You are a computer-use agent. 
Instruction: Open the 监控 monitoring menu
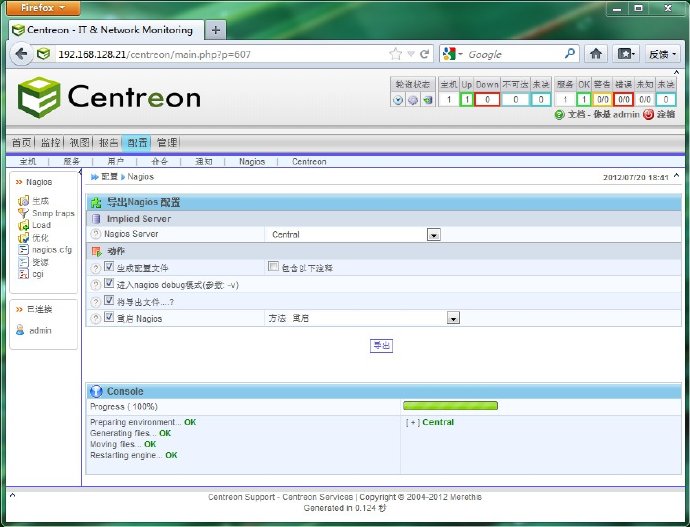[x=50, y=143]
